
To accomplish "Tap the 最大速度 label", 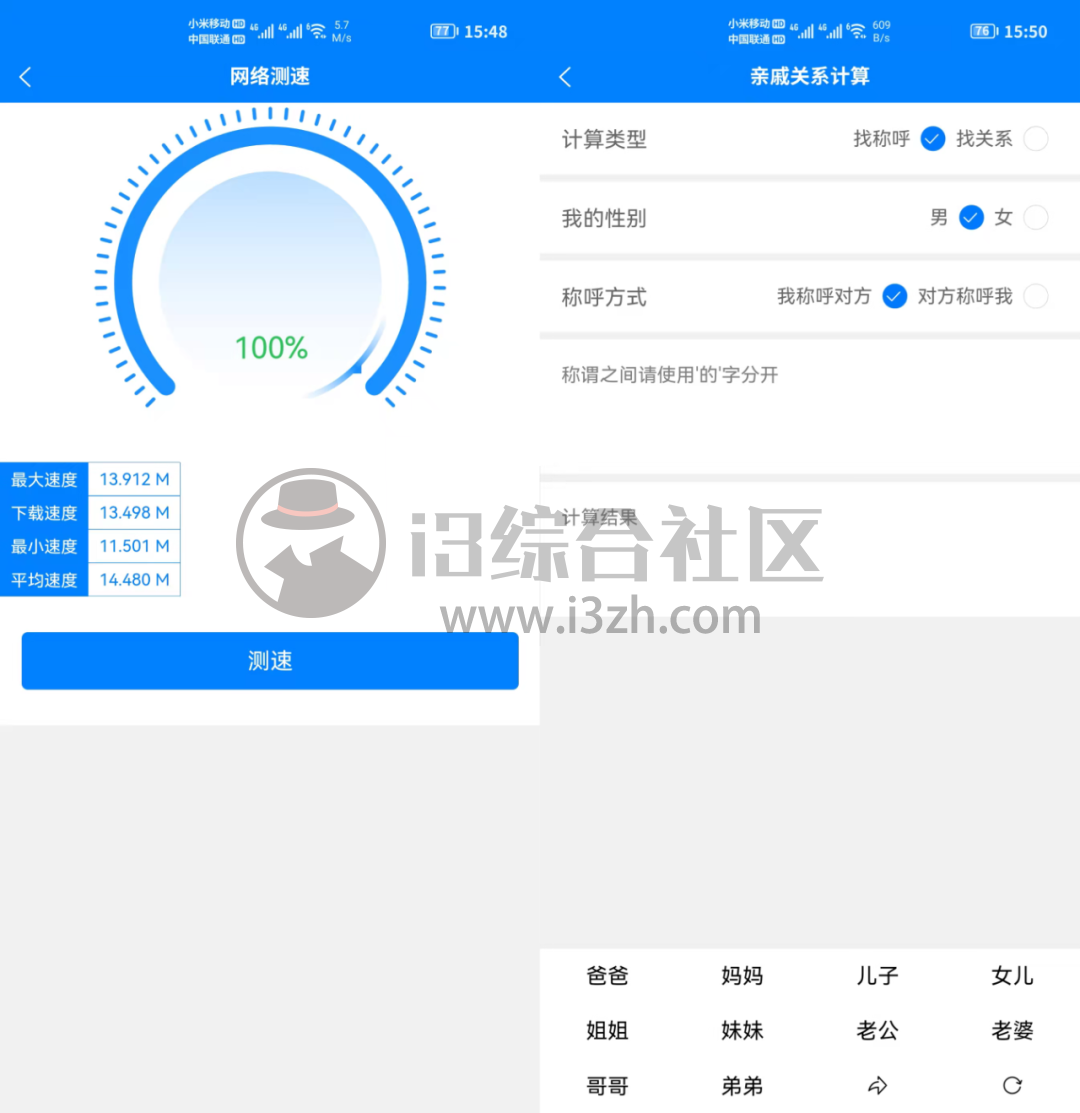I will [44, 479].
